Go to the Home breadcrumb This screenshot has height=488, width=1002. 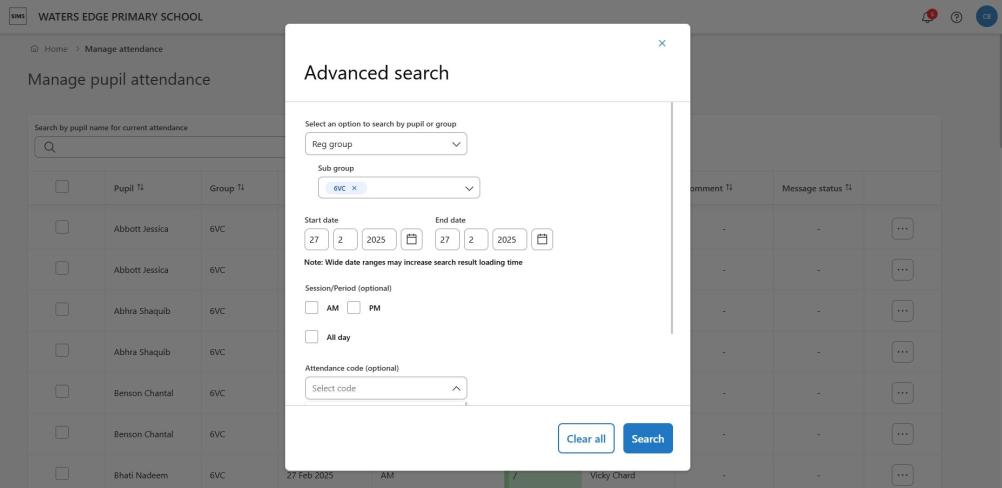(x=52, y=49)
